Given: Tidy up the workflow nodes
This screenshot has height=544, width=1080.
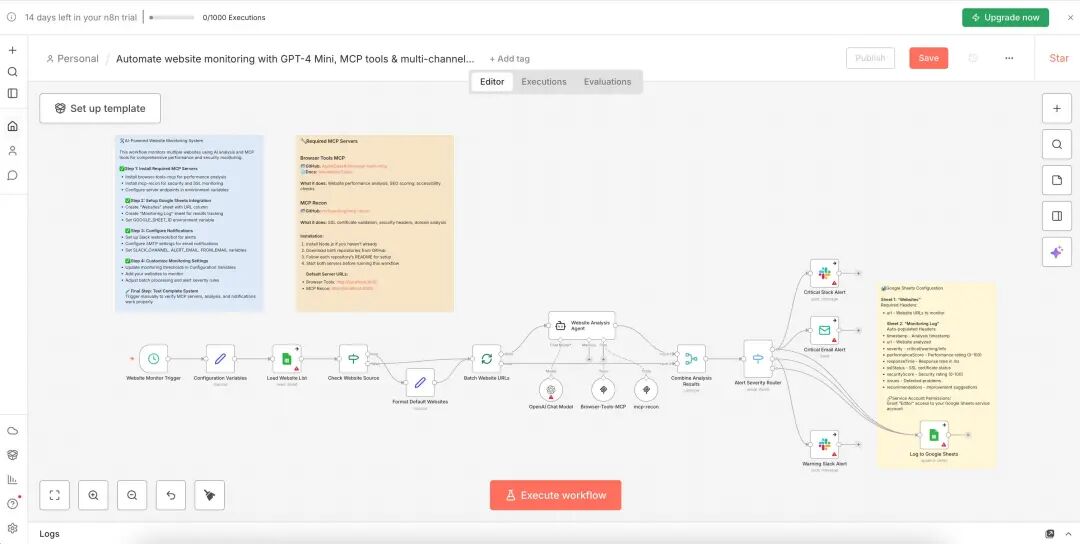Looking at the screenshot, I should coord(209,495).
